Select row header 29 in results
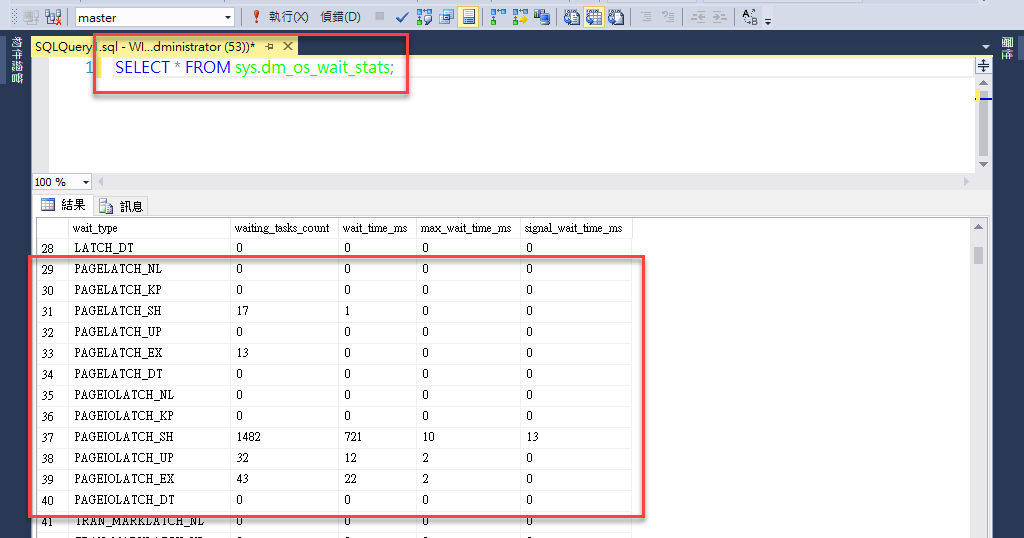1024x538 pixels. point(52,269)
